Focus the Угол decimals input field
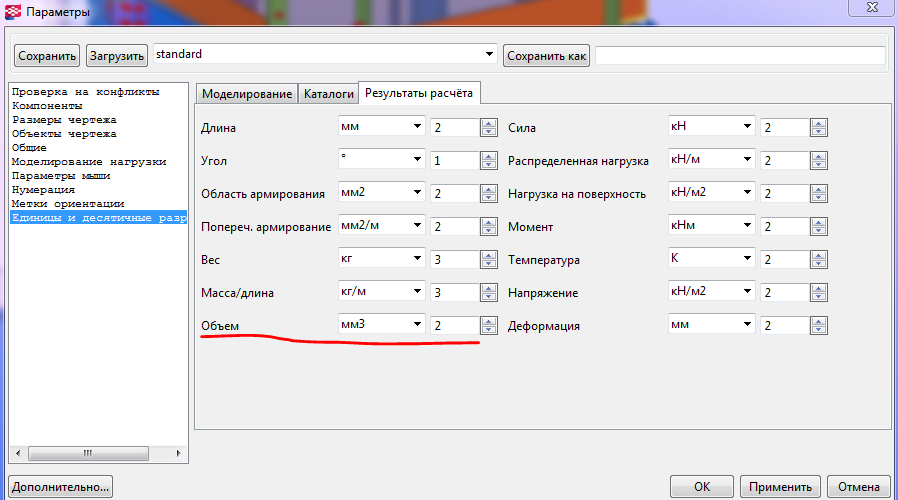 pos(455,160)
